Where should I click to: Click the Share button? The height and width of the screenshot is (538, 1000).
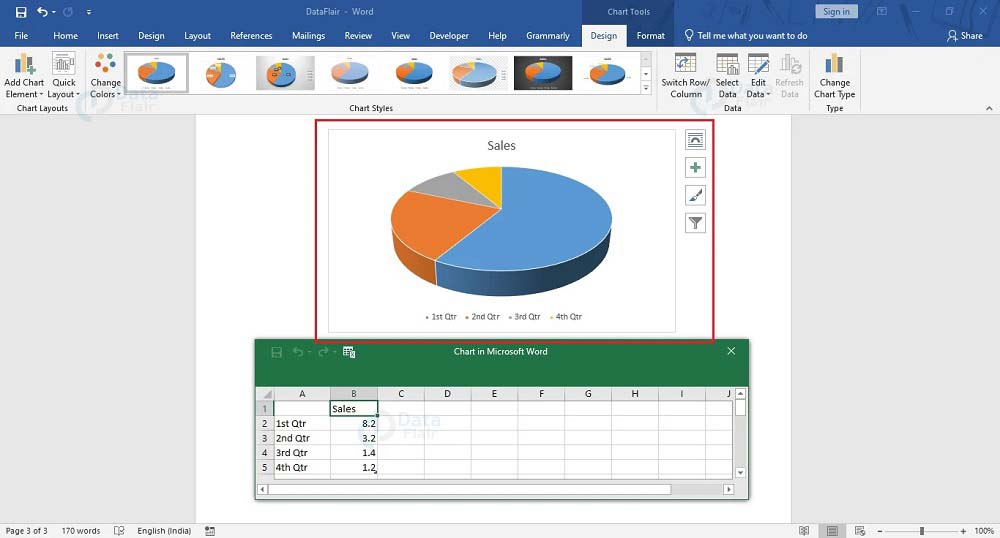tap(965, 36)
